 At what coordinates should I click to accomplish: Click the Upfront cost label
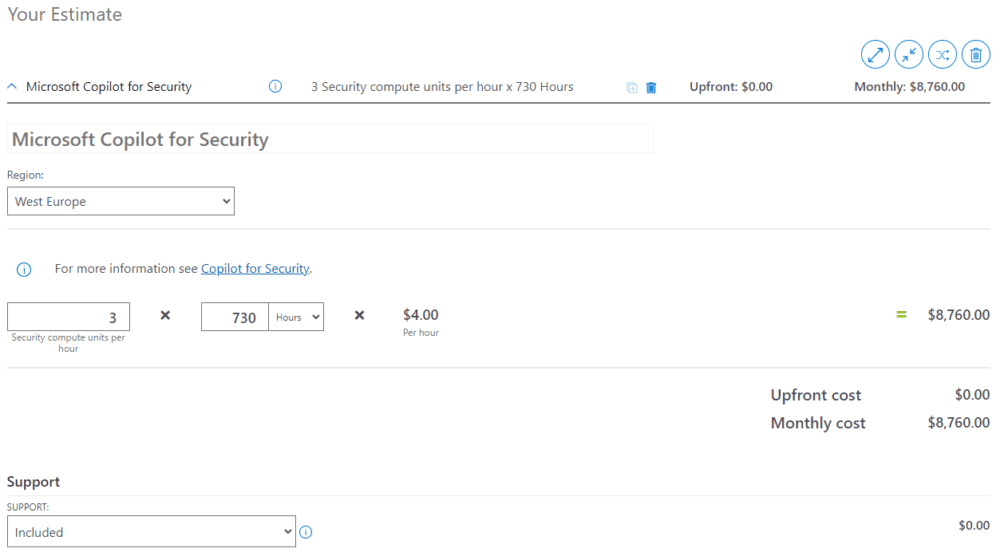pos(816,395)
